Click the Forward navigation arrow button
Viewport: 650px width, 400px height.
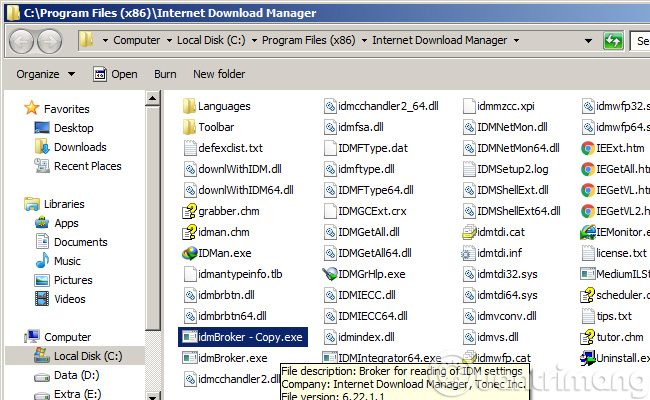(49, 41)
